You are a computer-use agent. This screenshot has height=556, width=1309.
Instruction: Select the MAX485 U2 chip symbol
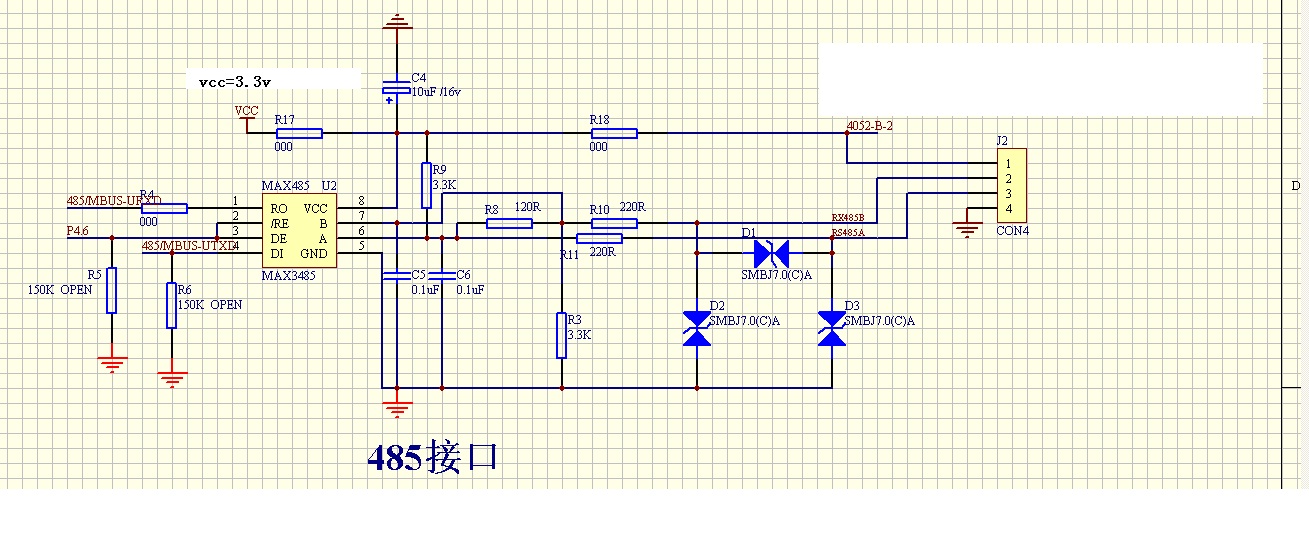click(299, 231)
